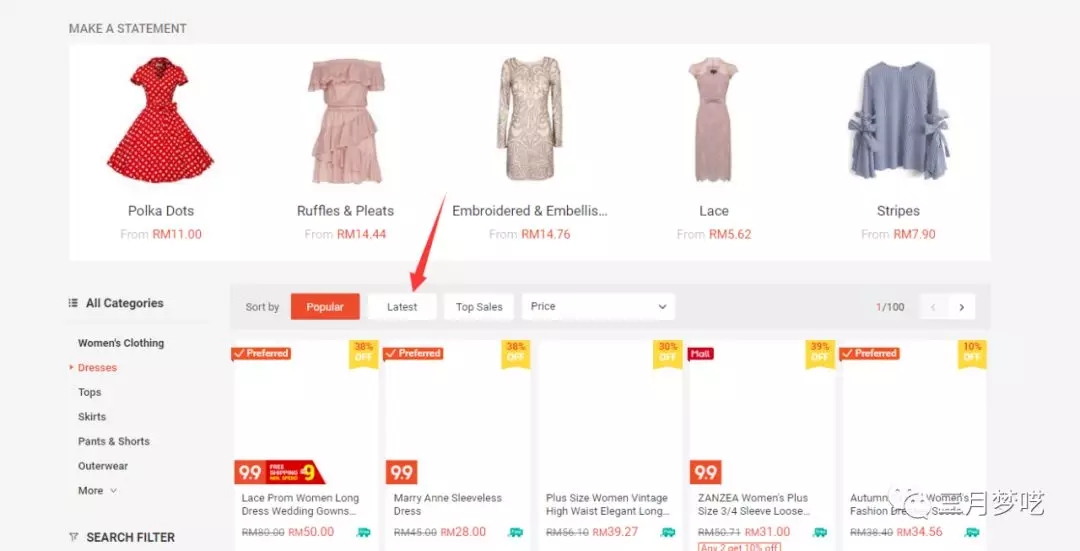This screenshot has height=551, width=1080.
Task: Expand the More categories list
Action: [x=97, y=490]
